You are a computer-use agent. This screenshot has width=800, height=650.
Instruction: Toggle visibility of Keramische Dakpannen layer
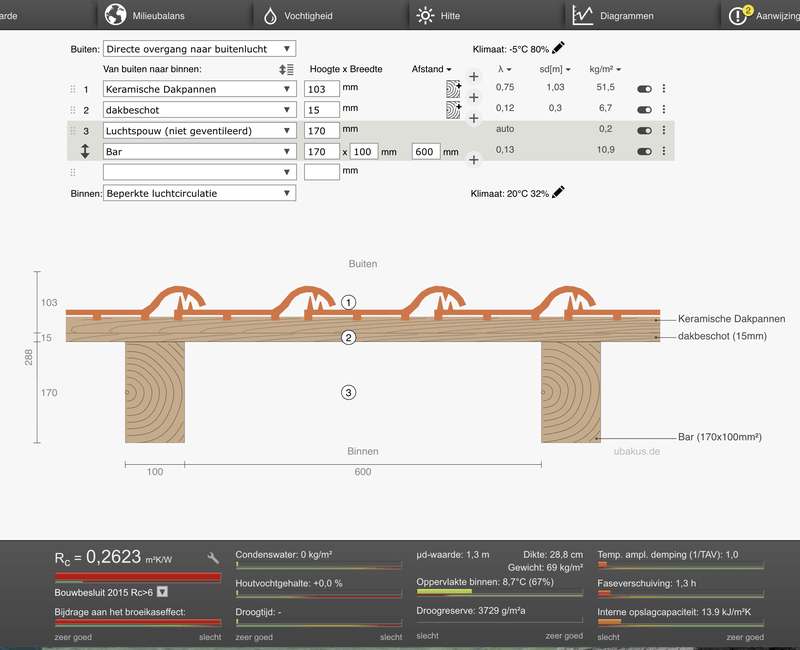(x=644, y=89)
